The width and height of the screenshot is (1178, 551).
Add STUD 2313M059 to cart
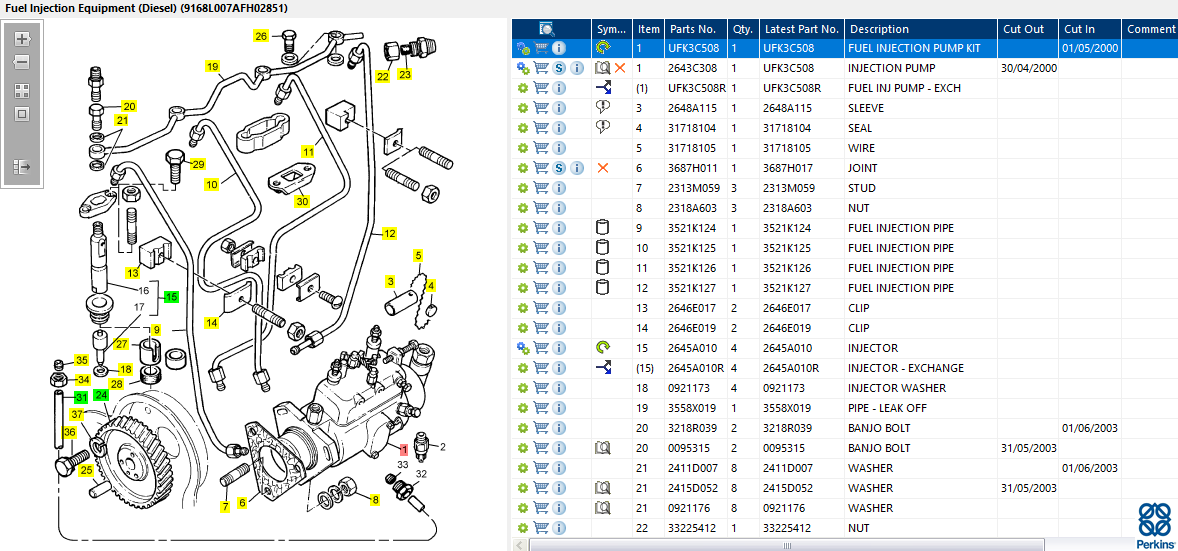click(x=541, y=189)
